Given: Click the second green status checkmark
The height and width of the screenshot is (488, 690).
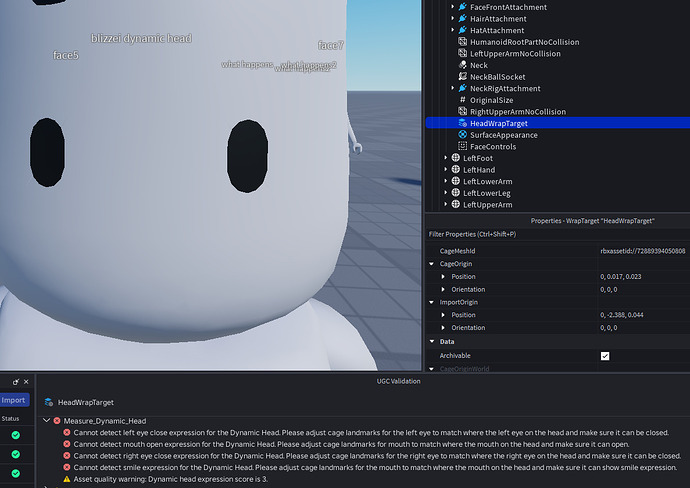Looking at the screenshot, I should click(x=16, y=454).
